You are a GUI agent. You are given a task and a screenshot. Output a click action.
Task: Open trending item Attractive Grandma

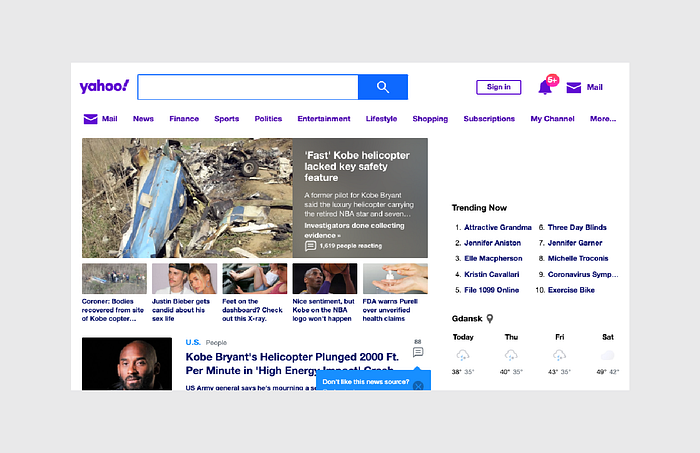pos(498,227)
